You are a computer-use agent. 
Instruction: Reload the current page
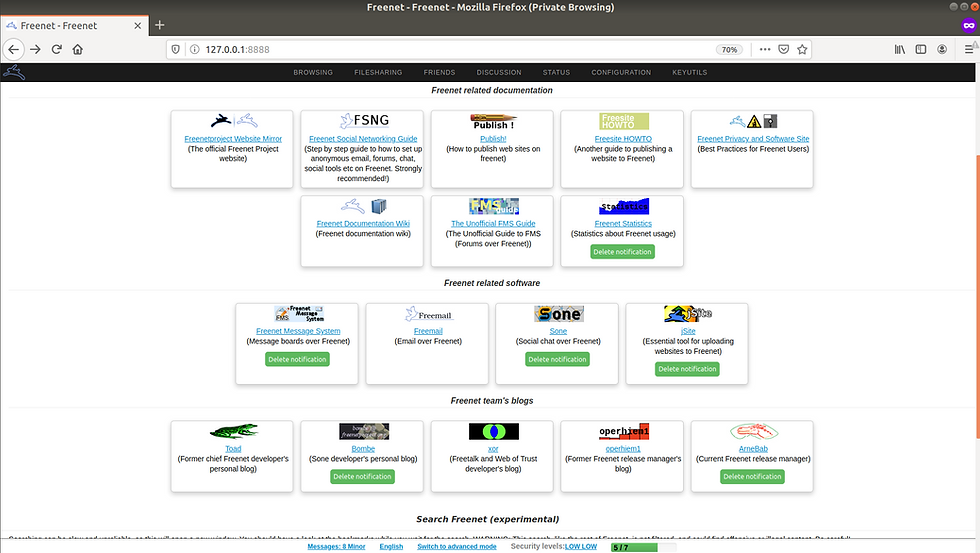coord(56,49)
